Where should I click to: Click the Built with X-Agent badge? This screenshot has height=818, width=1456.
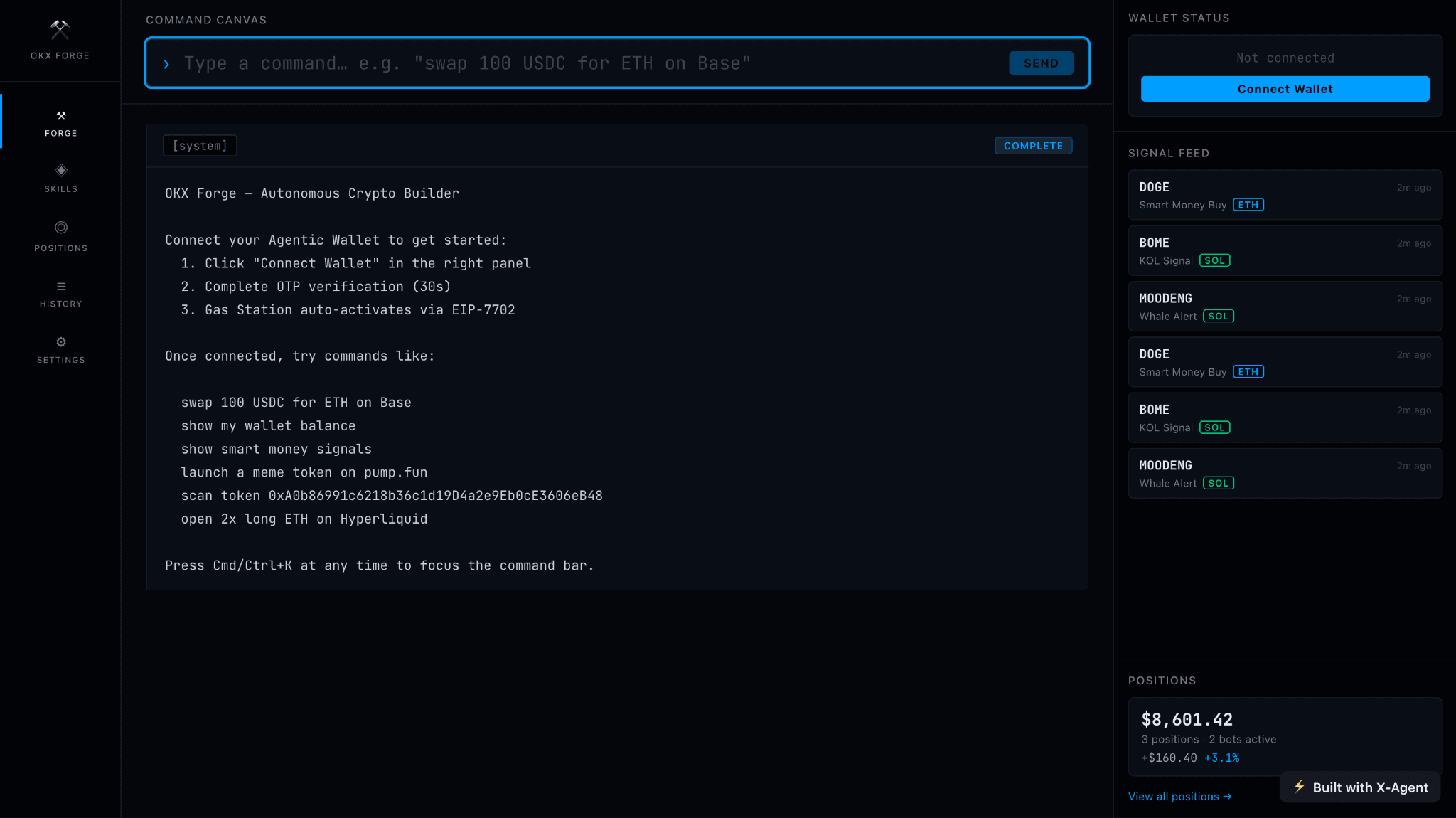[1360, 787]
